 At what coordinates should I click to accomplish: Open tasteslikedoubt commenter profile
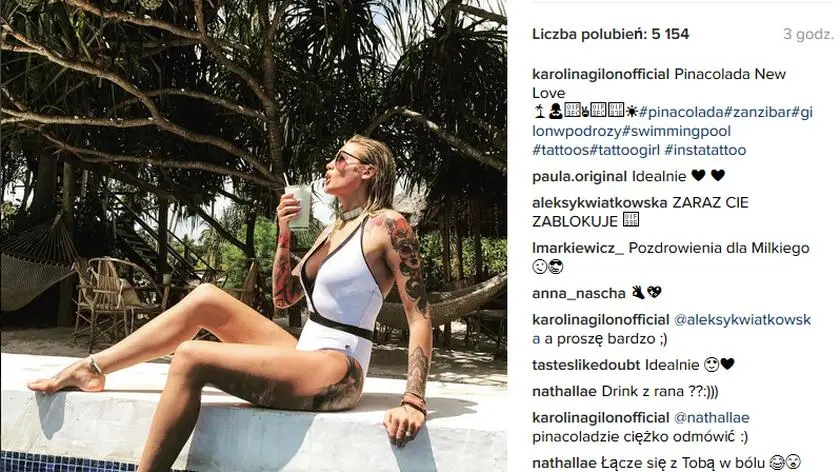pyautogui.click(x=586, y=365)
